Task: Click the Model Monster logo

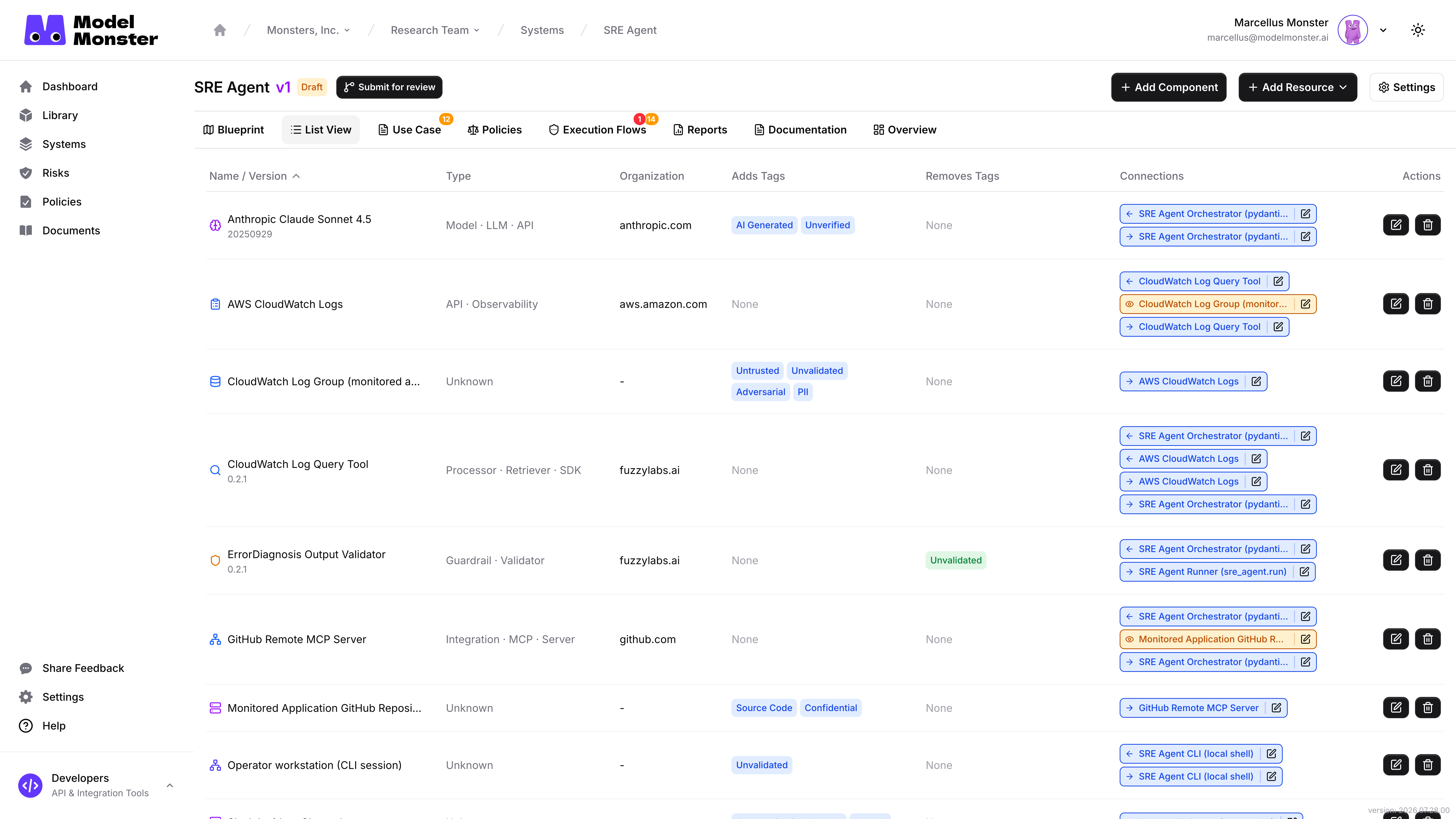Action: point(91,30)
